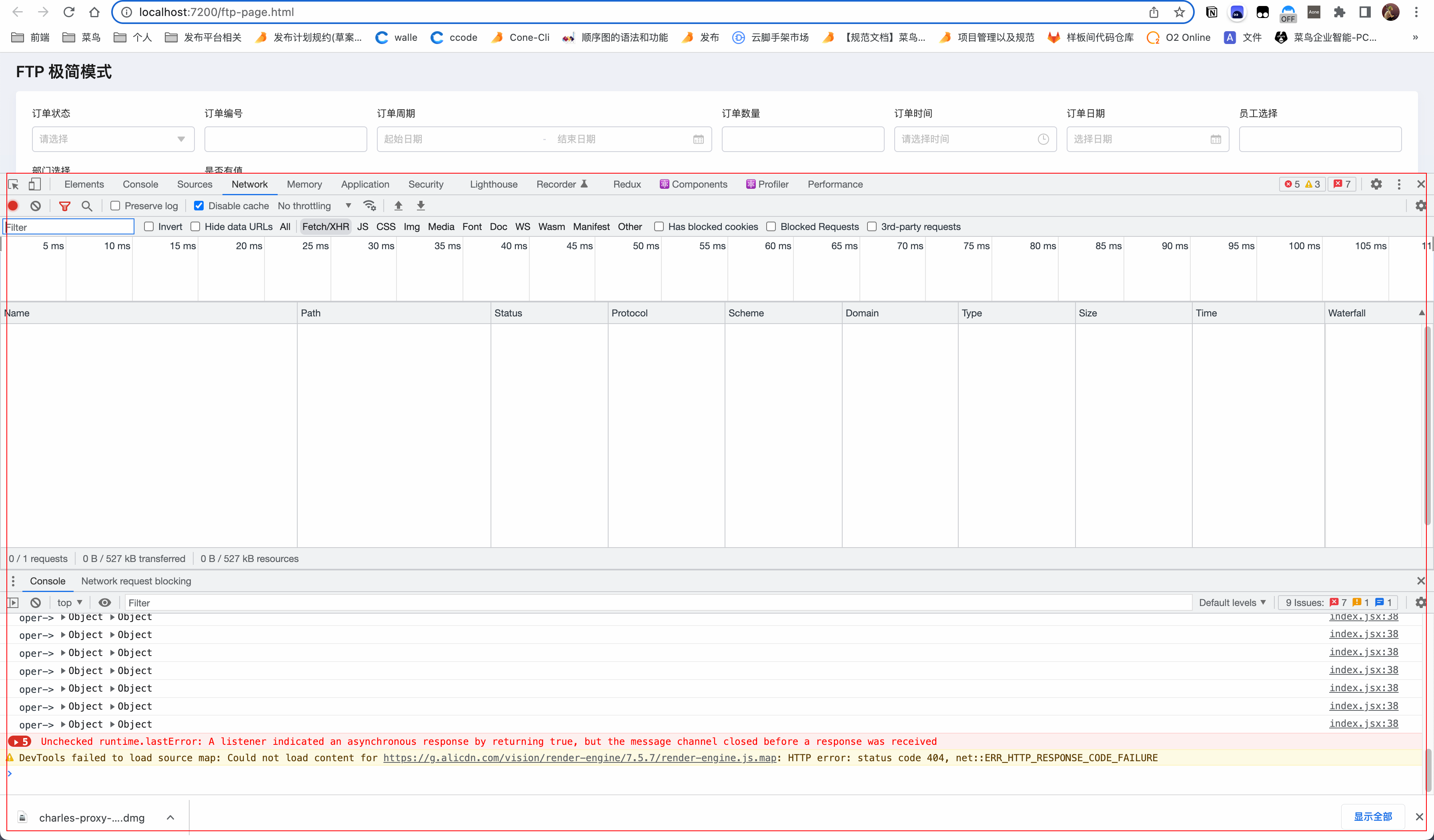Check the Hide data URLs option

click(x=196, y=226)
